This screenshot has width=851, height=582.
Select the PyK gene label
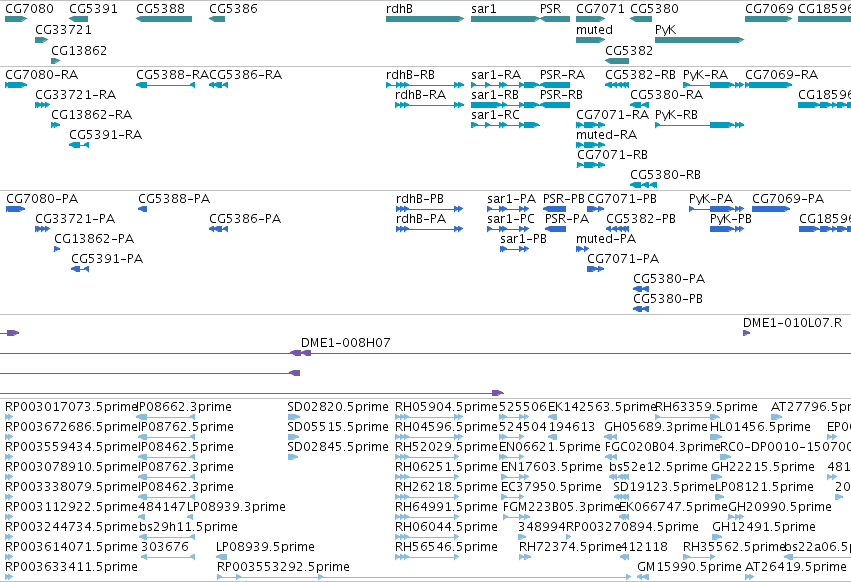pos(665,30)
